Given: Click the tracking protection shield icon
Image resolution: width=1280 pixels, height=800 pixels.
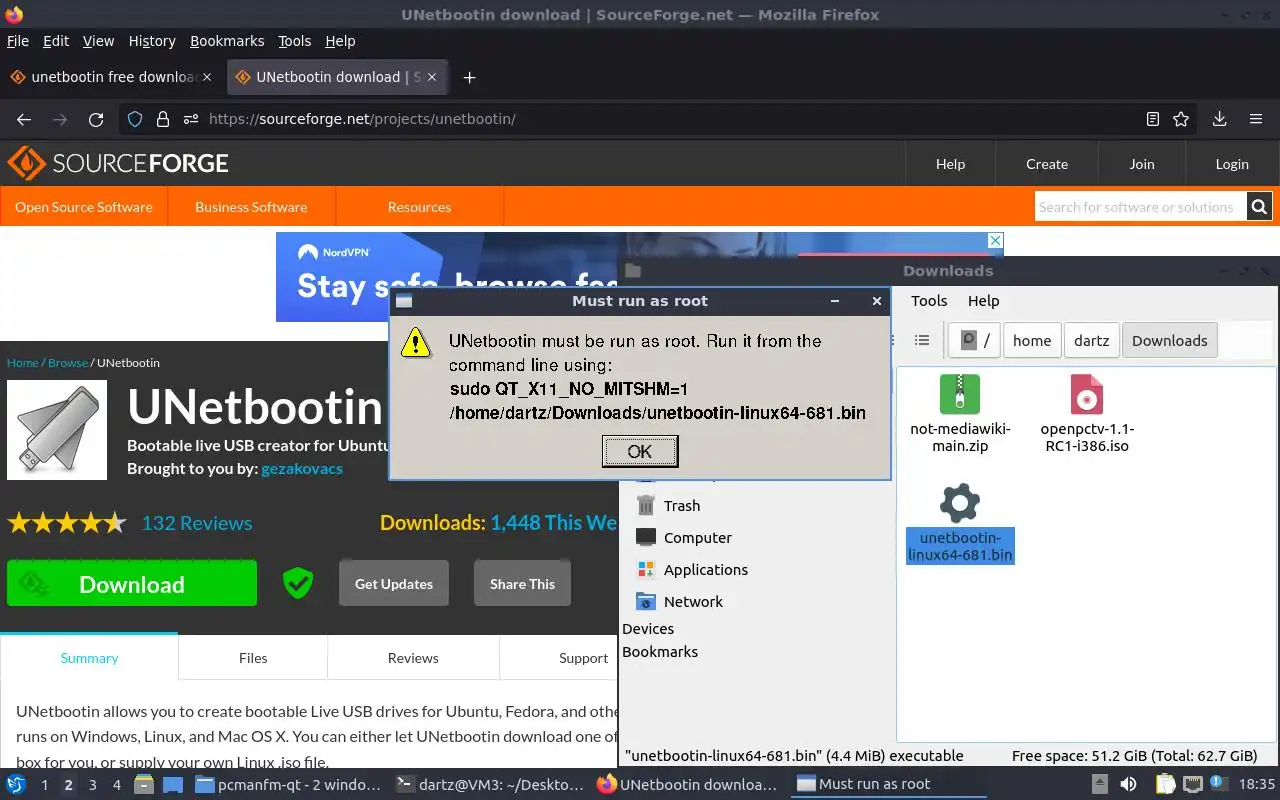Looking at the screenshot, I should pos(135,119).
